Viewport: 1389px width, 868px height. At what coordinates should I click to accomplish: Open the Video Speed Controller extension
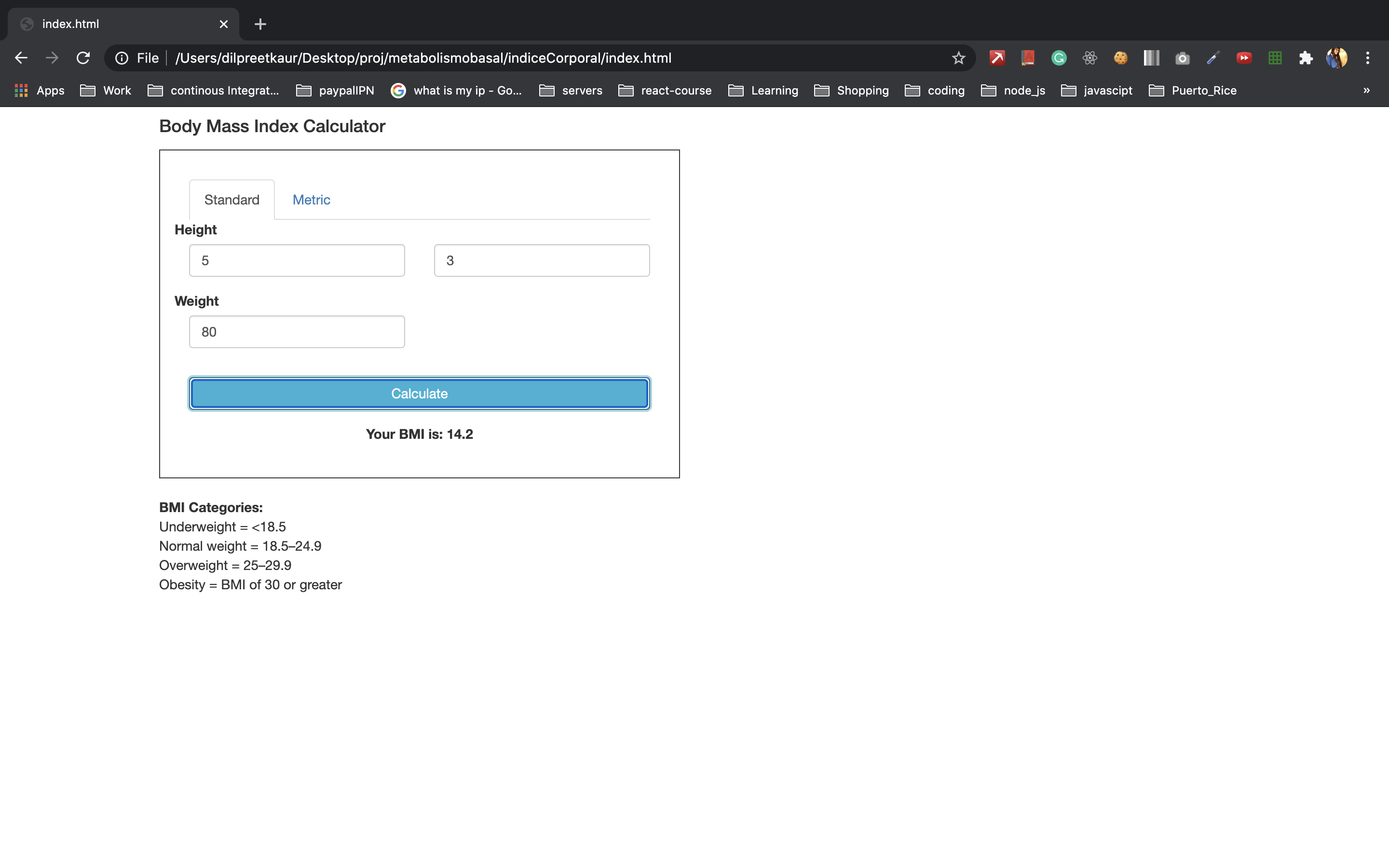(x=1244, y=57)
